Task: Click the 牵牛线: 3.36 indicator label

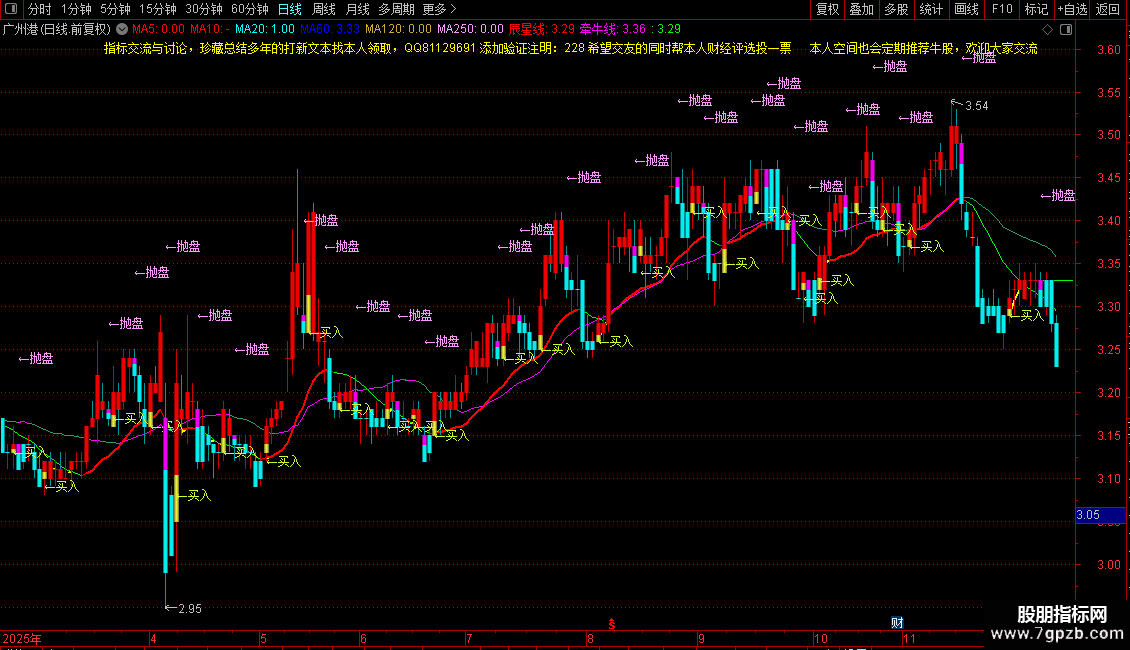Action: pos(613,29)
